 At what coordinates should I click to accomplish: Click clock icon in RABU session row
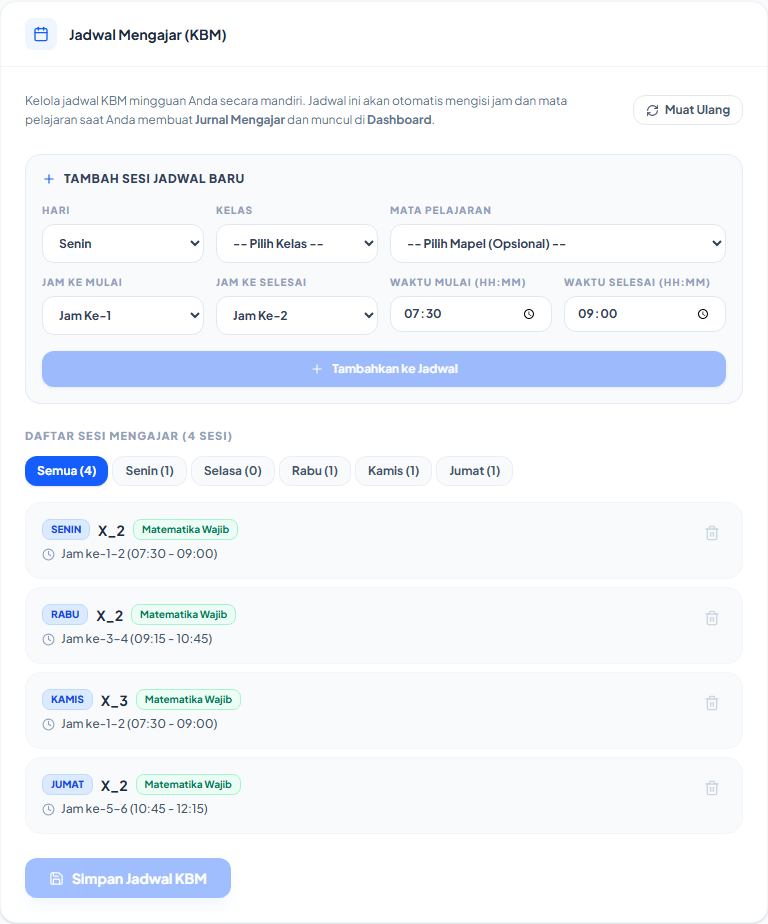coord(48,639)
